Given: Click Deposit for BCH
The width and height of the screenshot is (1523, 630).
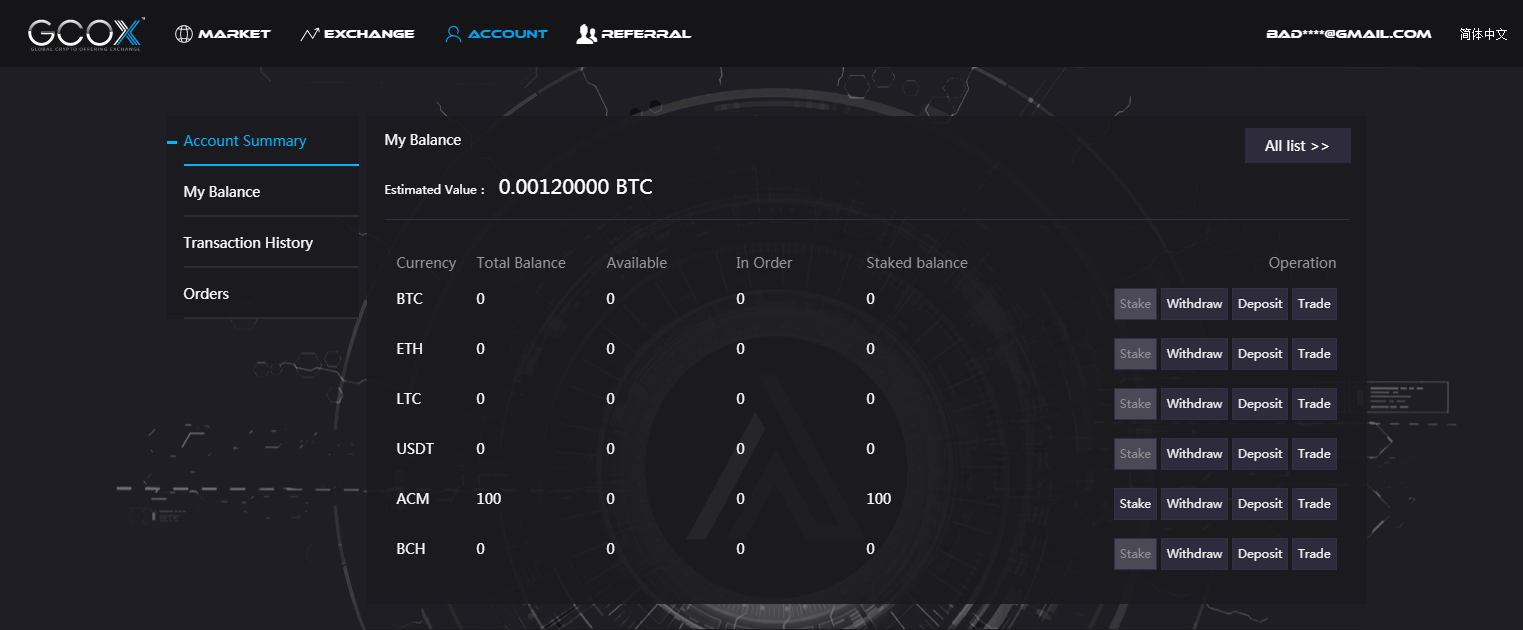Looking at the screenshot, I should [1260, 554].
